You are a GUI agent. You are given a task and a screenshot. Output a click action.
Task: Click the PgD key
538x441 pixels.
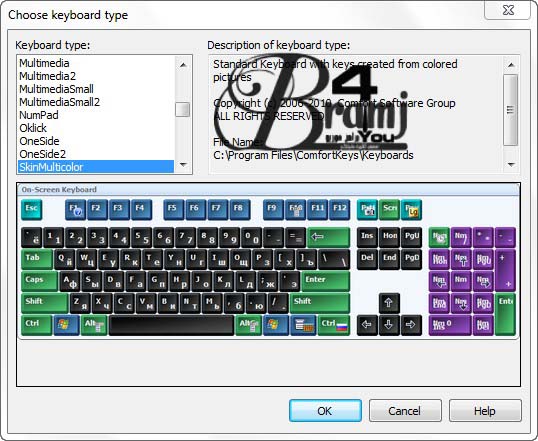(411, 259)
